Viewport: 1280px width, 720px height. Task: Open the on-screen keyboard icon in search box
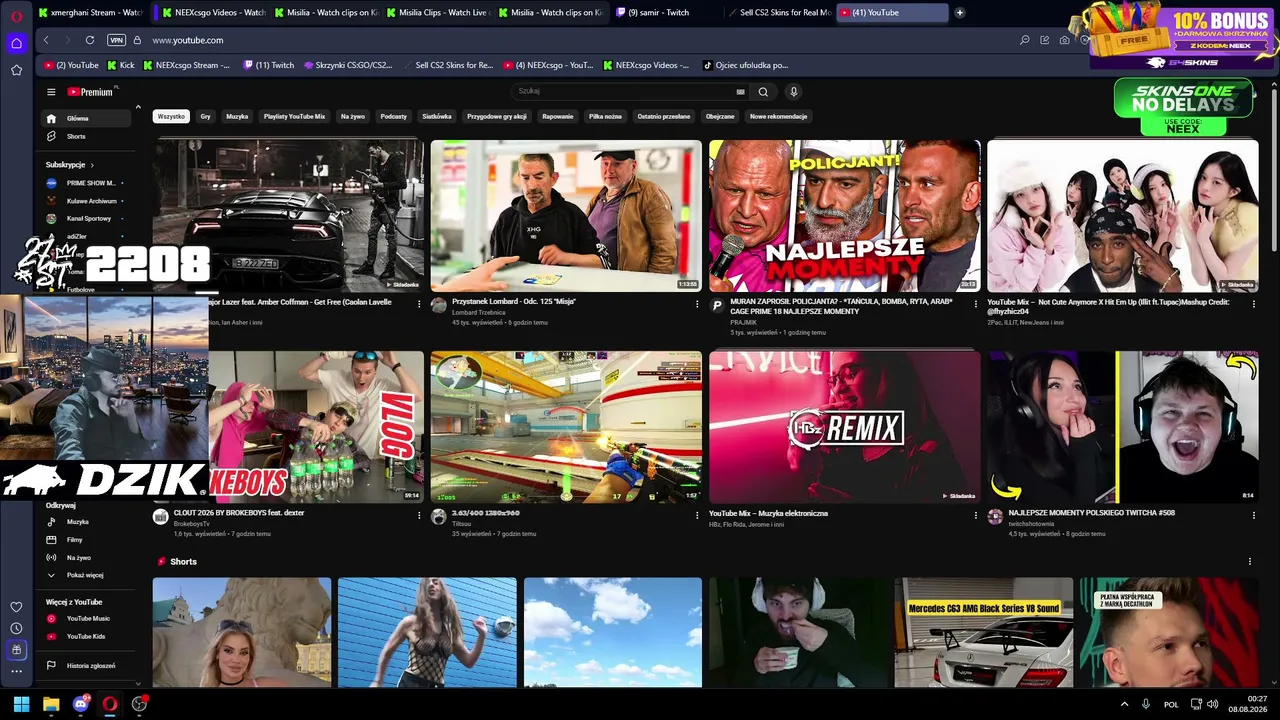click(x=740, y=92)
